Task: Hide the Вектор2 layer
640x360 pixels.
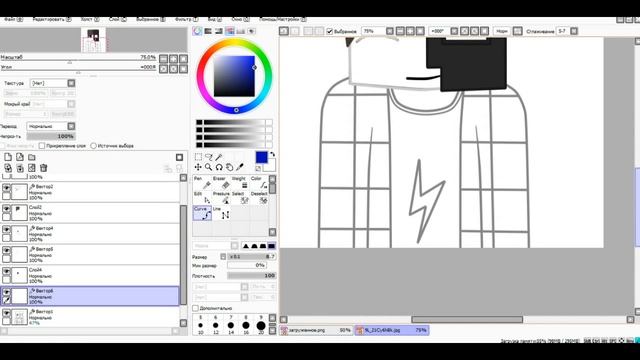Action: 7,187
